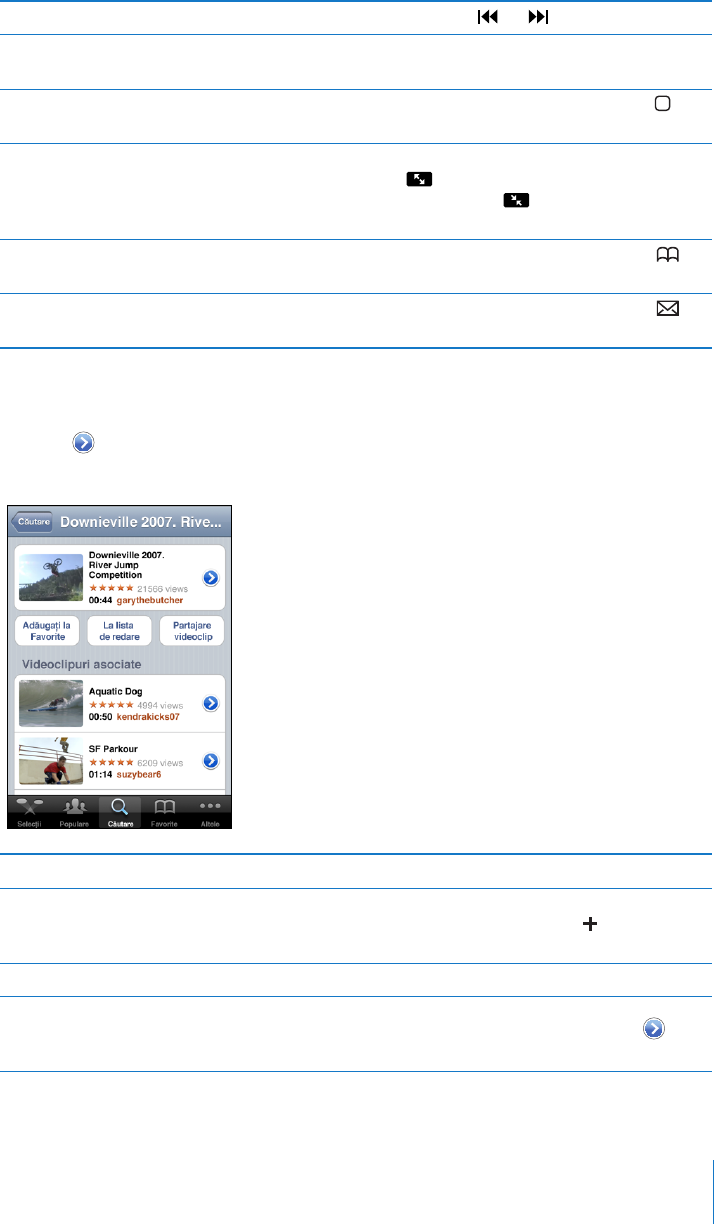Tap the Adăugați la Favorite button
The width and height of the screenshot is (714, 1224).
point(46,630)
